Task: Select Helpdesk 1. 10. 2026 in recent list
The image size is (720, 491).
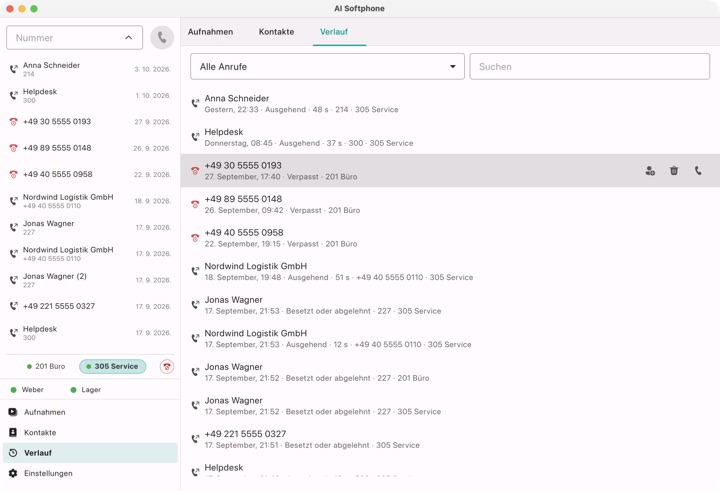Action: 90,96
